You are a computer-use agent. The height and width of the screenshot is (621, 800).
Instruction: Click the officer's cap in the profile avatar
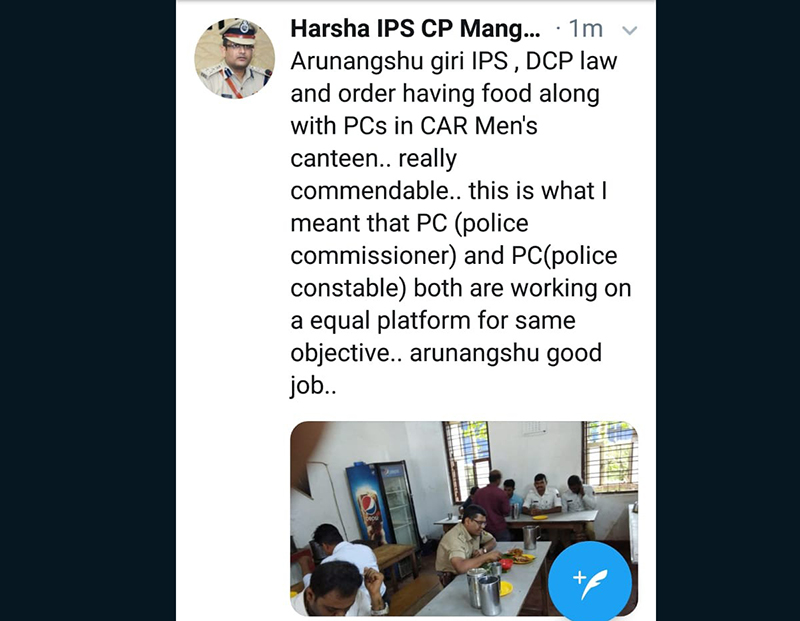pos(237,34)
